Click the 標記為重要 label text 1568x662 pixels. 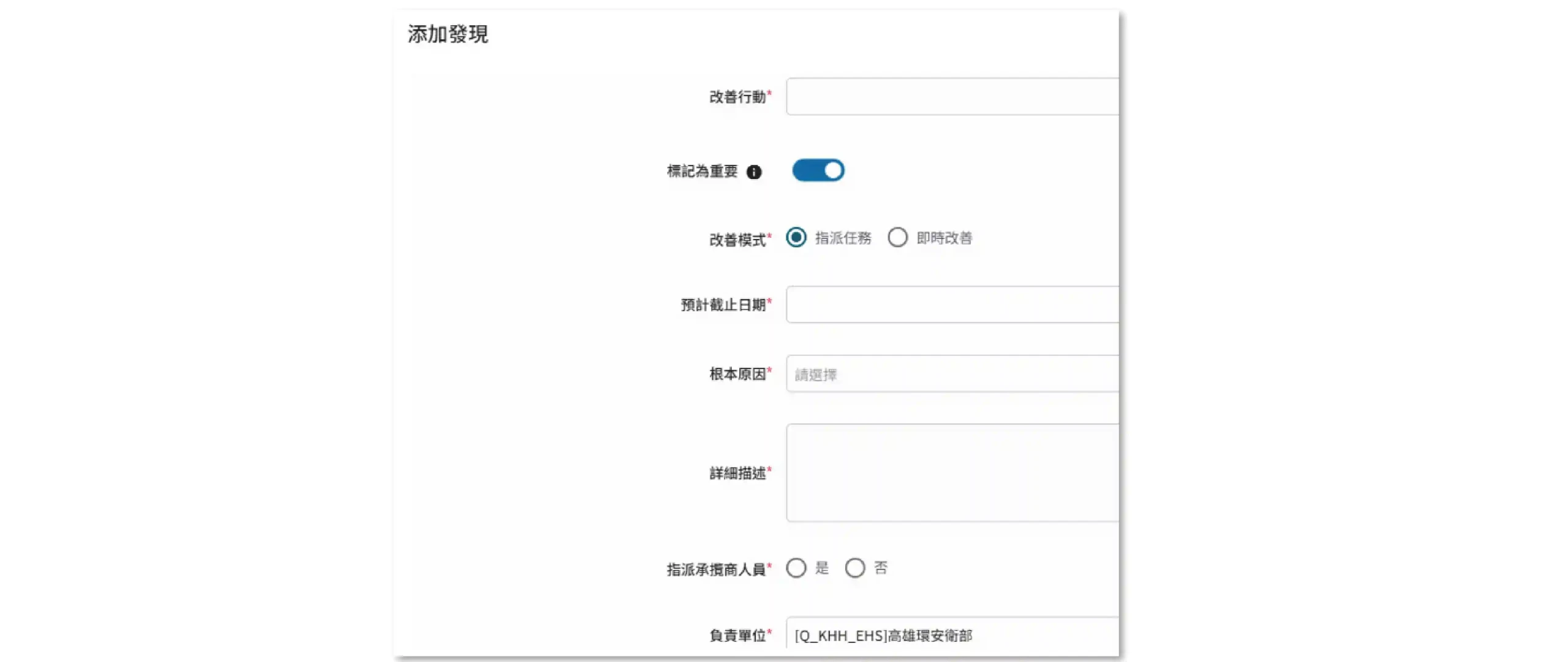tap(702, 172)
